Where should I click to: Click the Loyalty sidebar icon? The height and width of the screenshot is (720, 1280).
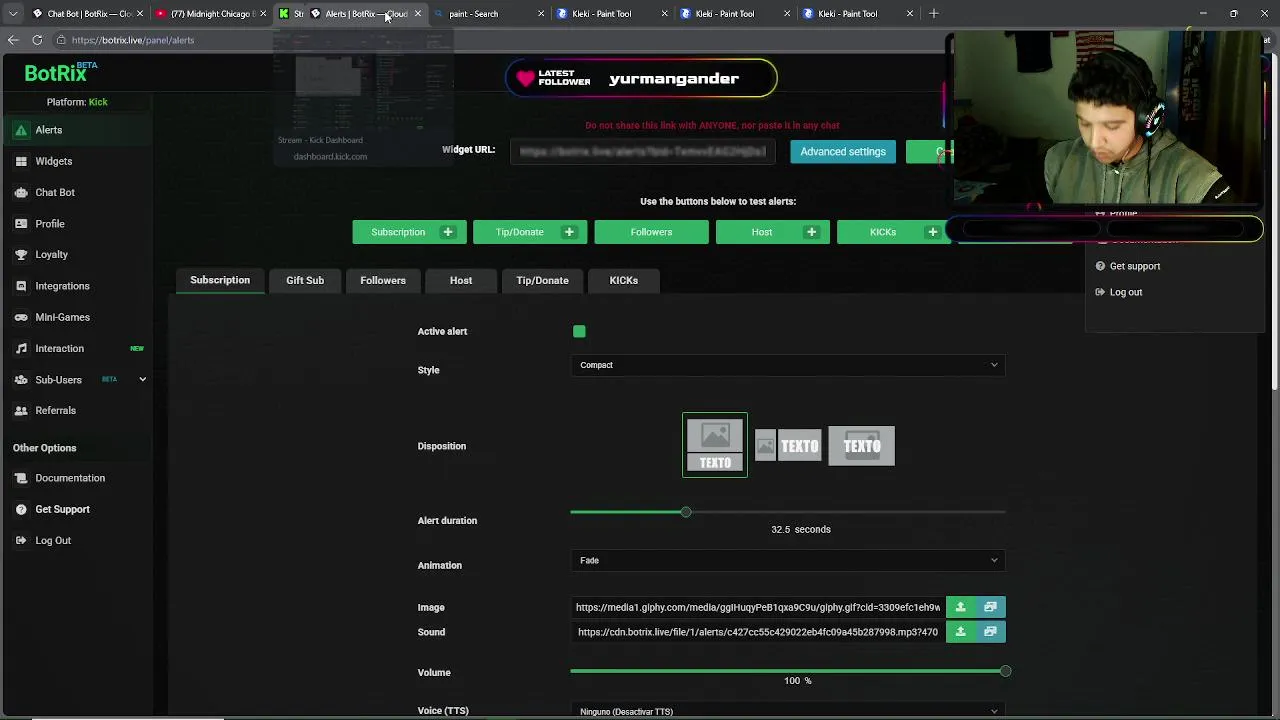[x=21, y=255]
